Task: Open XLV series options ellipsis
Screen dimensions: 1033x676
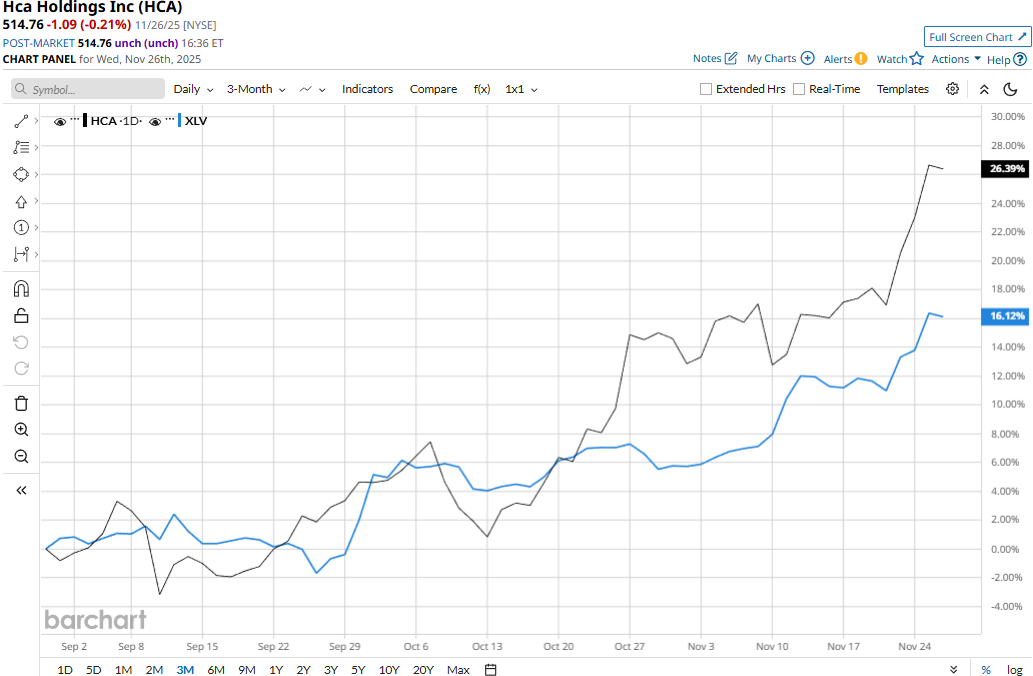Action: 170,119
